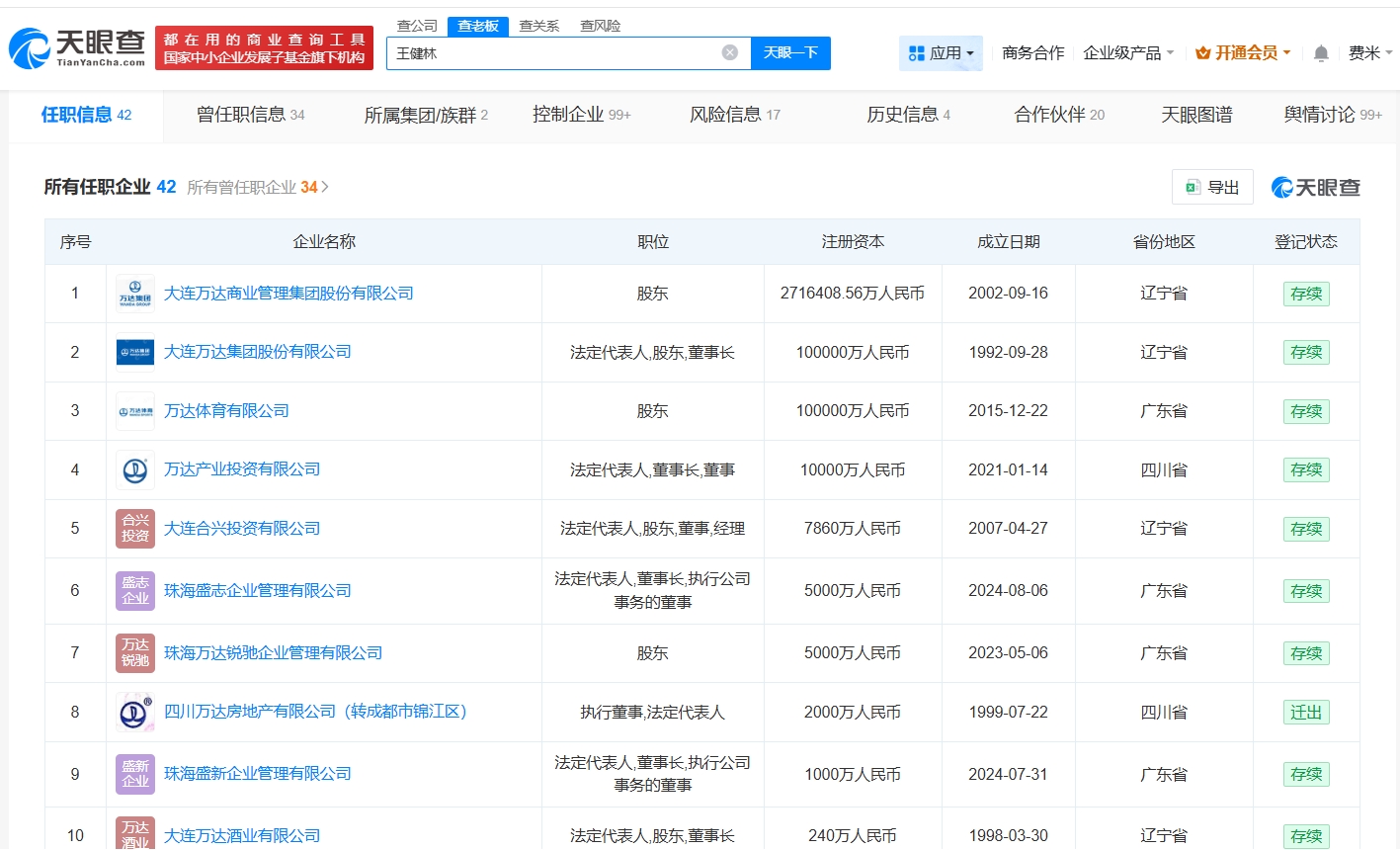Click the search field containing 王健林
1400x850 pixels.
[553, 53]
